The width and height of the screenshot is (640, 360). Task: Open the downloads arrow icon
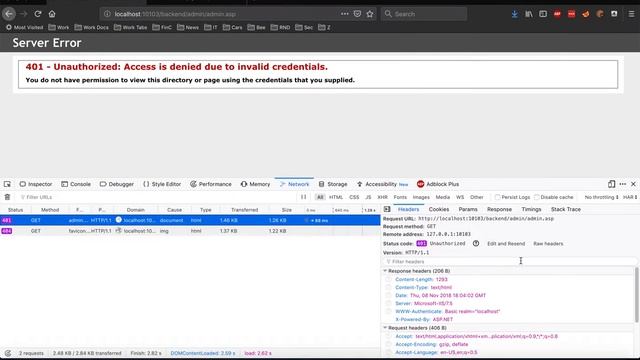[515, 14]
